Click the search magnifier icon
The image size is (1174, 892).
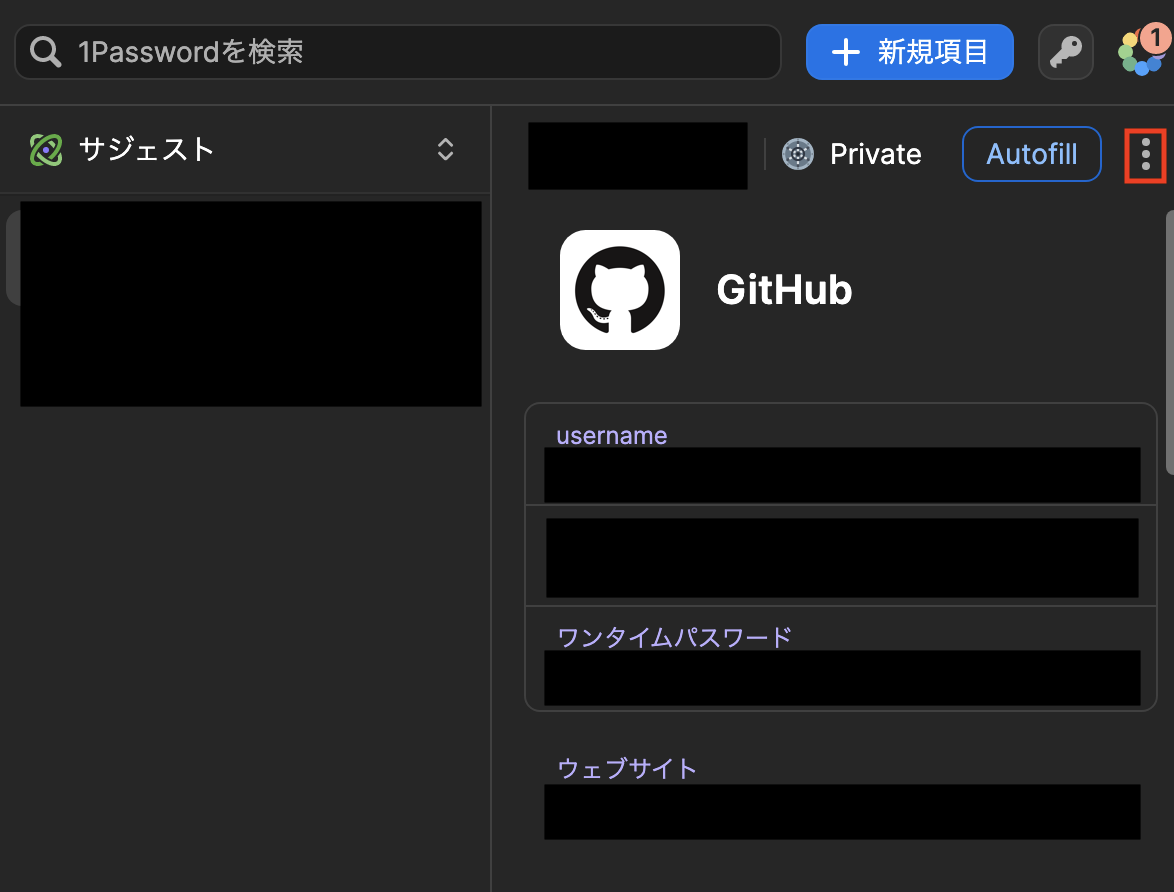pos(44,51)
